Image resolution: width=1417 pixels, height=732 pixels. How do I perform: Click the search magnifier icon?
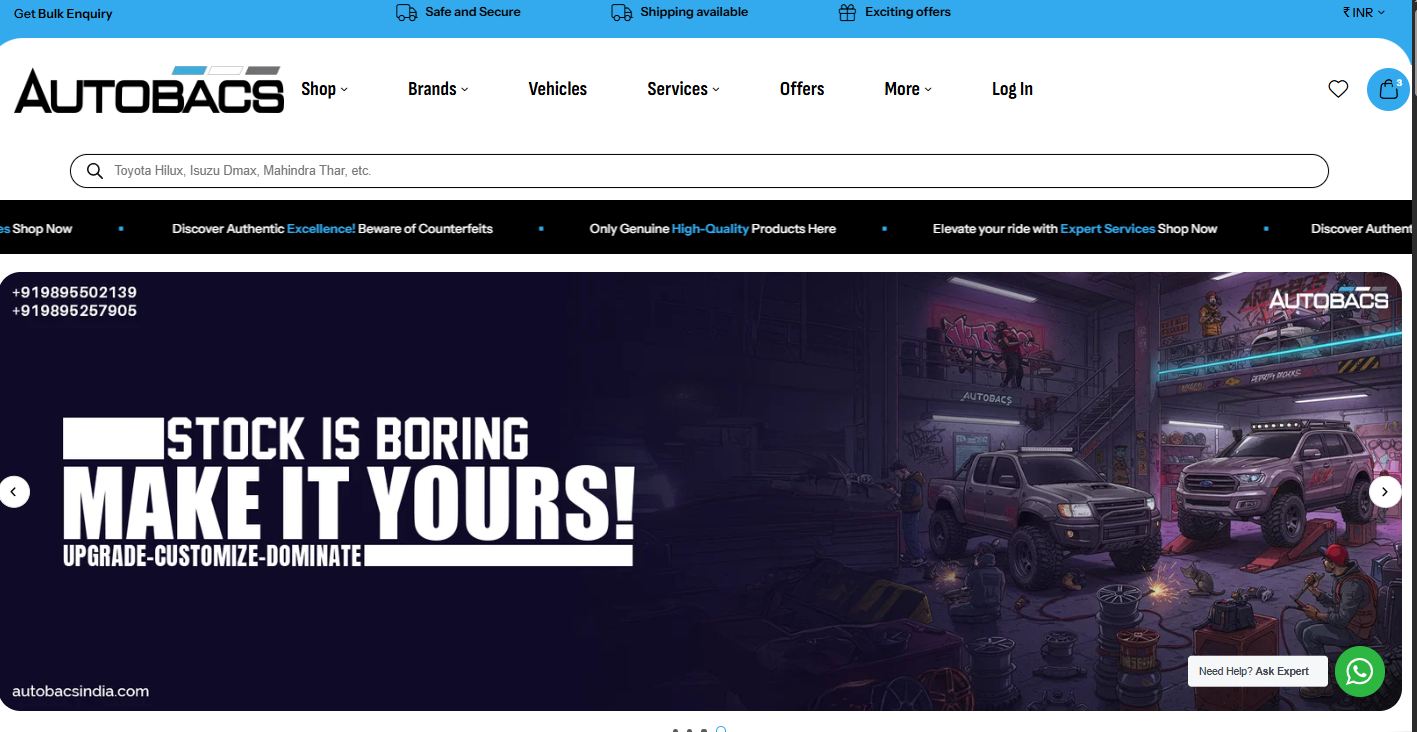[x=95, y=171]
